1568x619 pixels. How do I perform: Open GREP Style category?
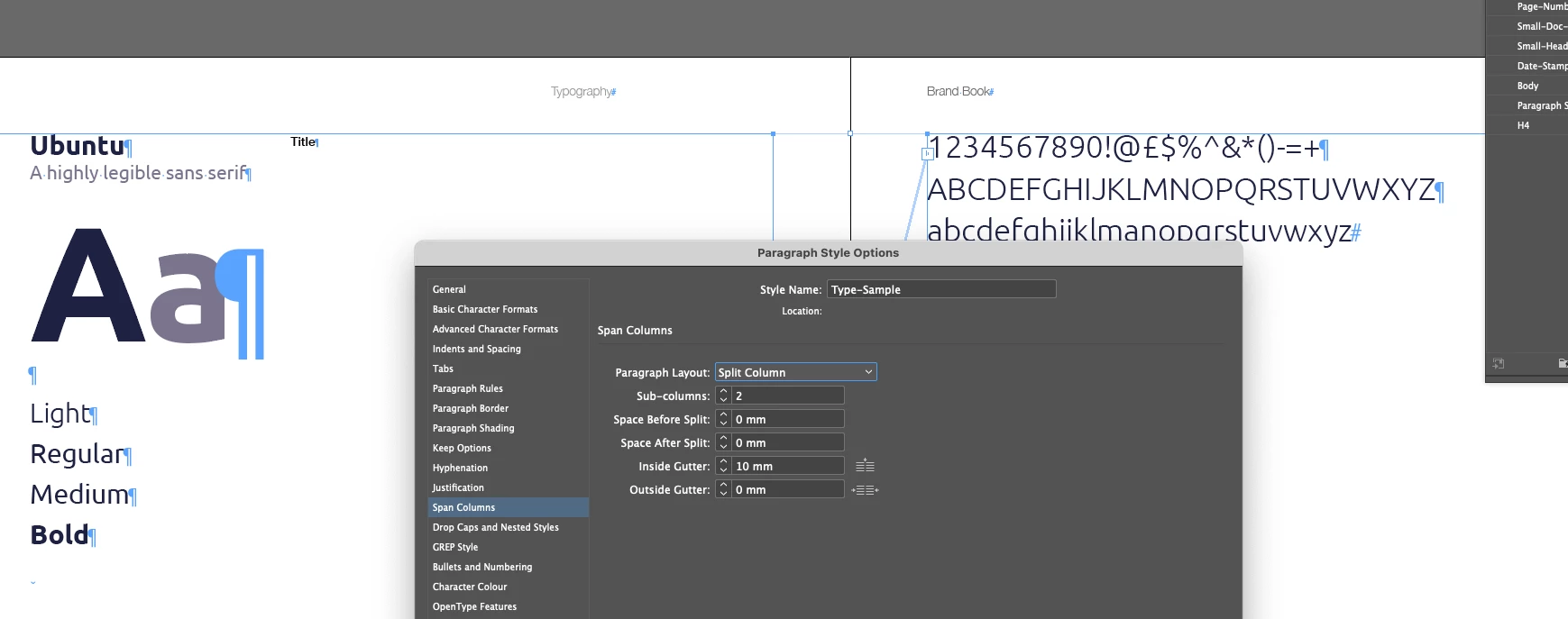tap(508, 547)
